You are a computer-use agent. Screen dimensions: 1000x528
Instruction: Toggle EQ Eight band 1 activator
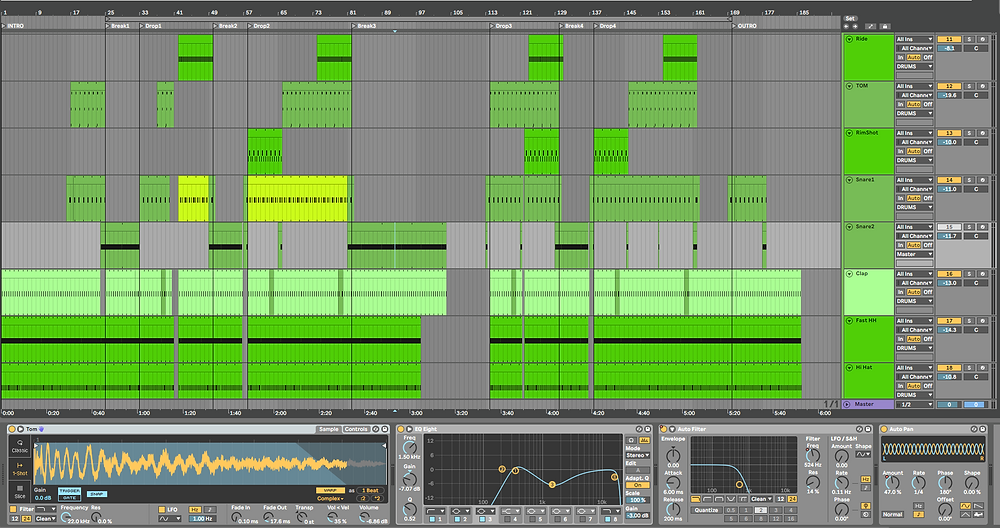point(432,520)
